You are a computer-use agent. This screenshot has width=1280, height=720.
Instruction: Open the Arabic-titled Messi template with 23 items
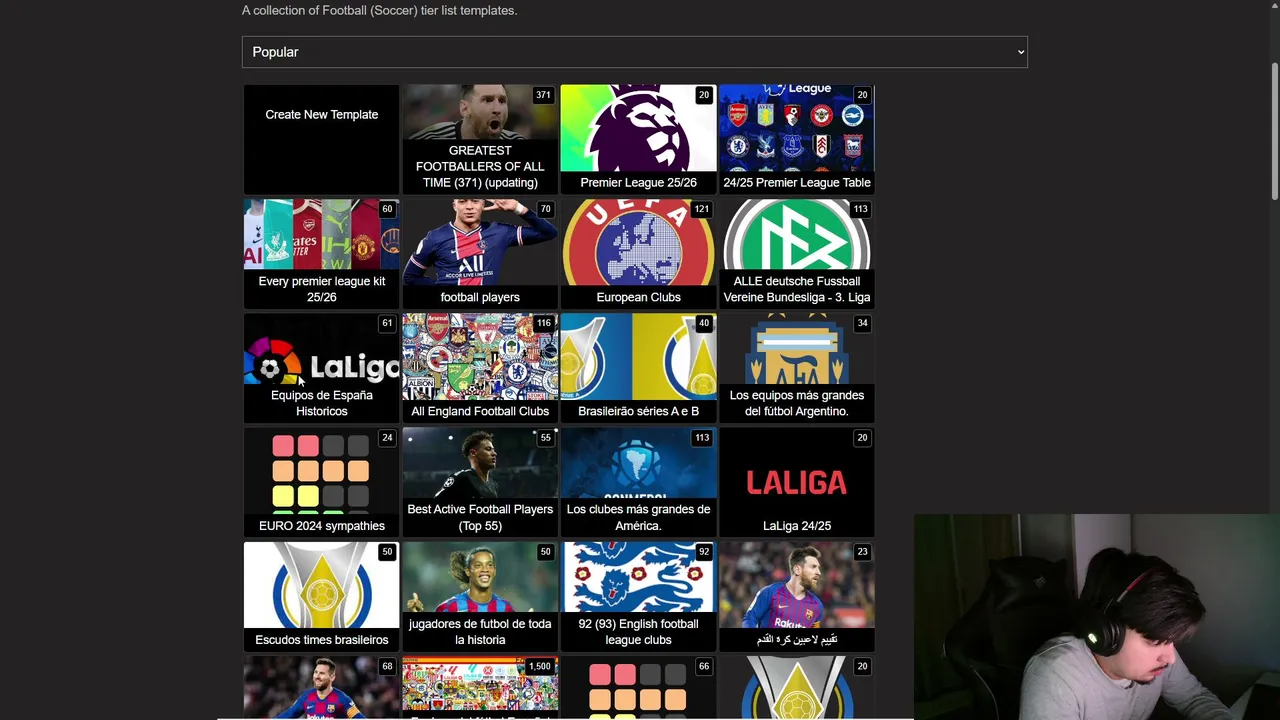tap(797, 597)
